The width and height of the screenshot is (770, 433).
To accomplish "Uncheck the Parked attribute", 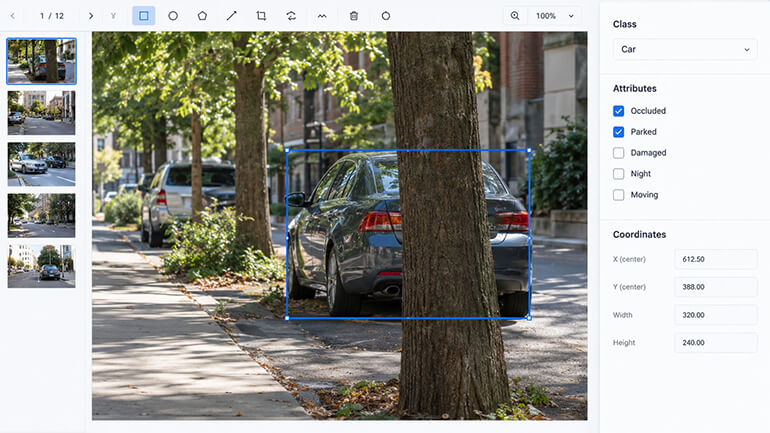I will click(619, 132).
